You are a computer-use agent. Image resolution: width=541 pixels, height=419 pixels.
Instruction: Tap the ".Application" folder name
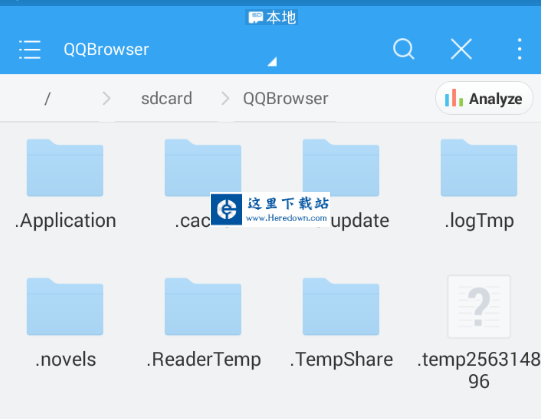click(x=65, y=221)
